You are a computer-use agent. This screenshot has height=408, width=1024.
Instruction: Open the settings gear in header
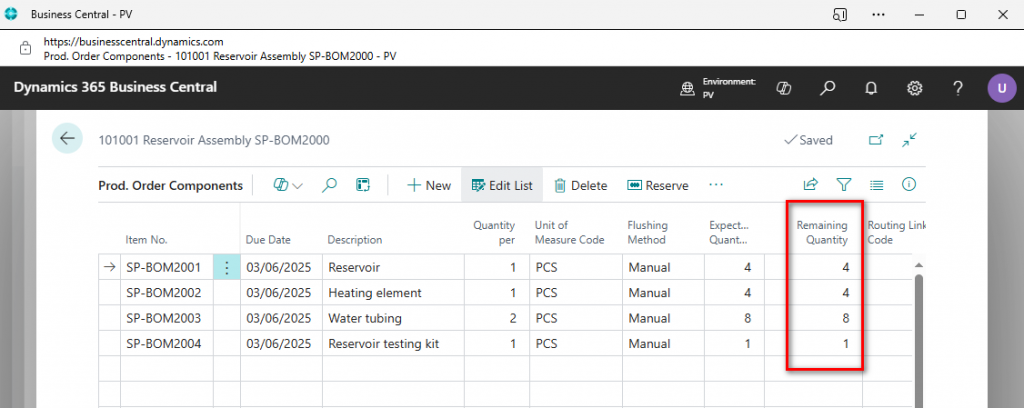(x=914, y=88)
